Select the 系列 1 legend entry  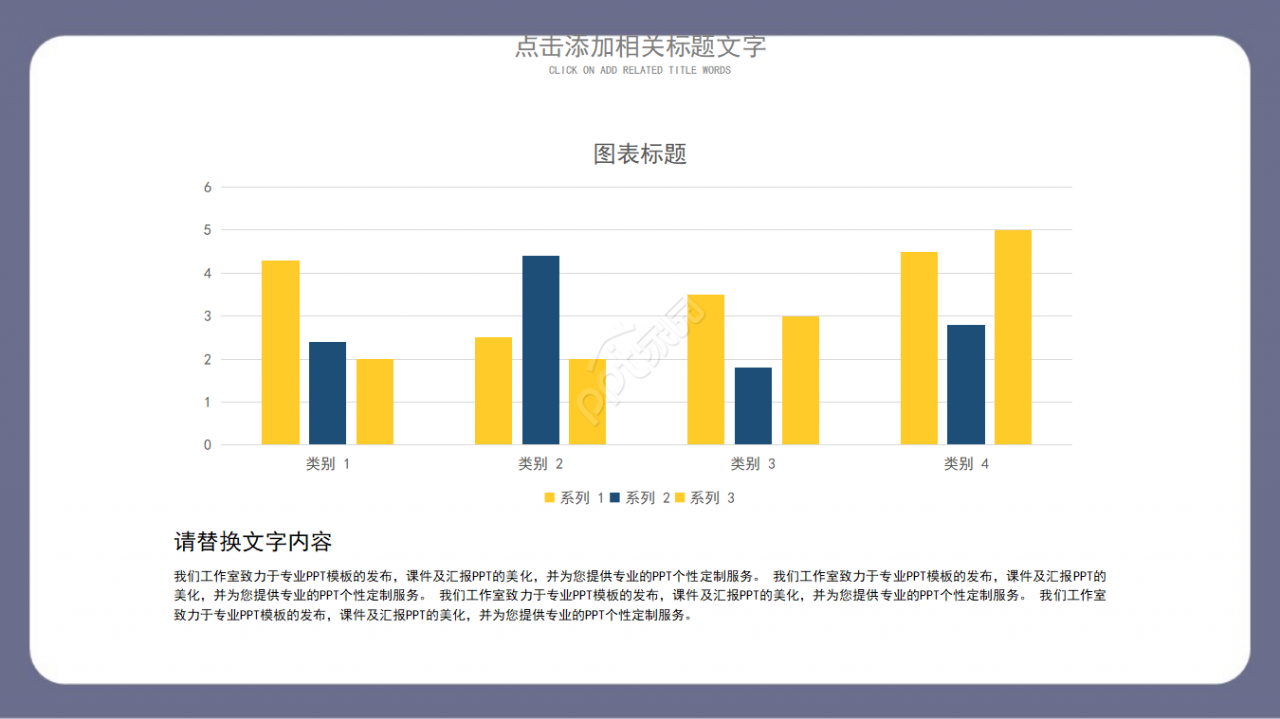click(574, 498)
